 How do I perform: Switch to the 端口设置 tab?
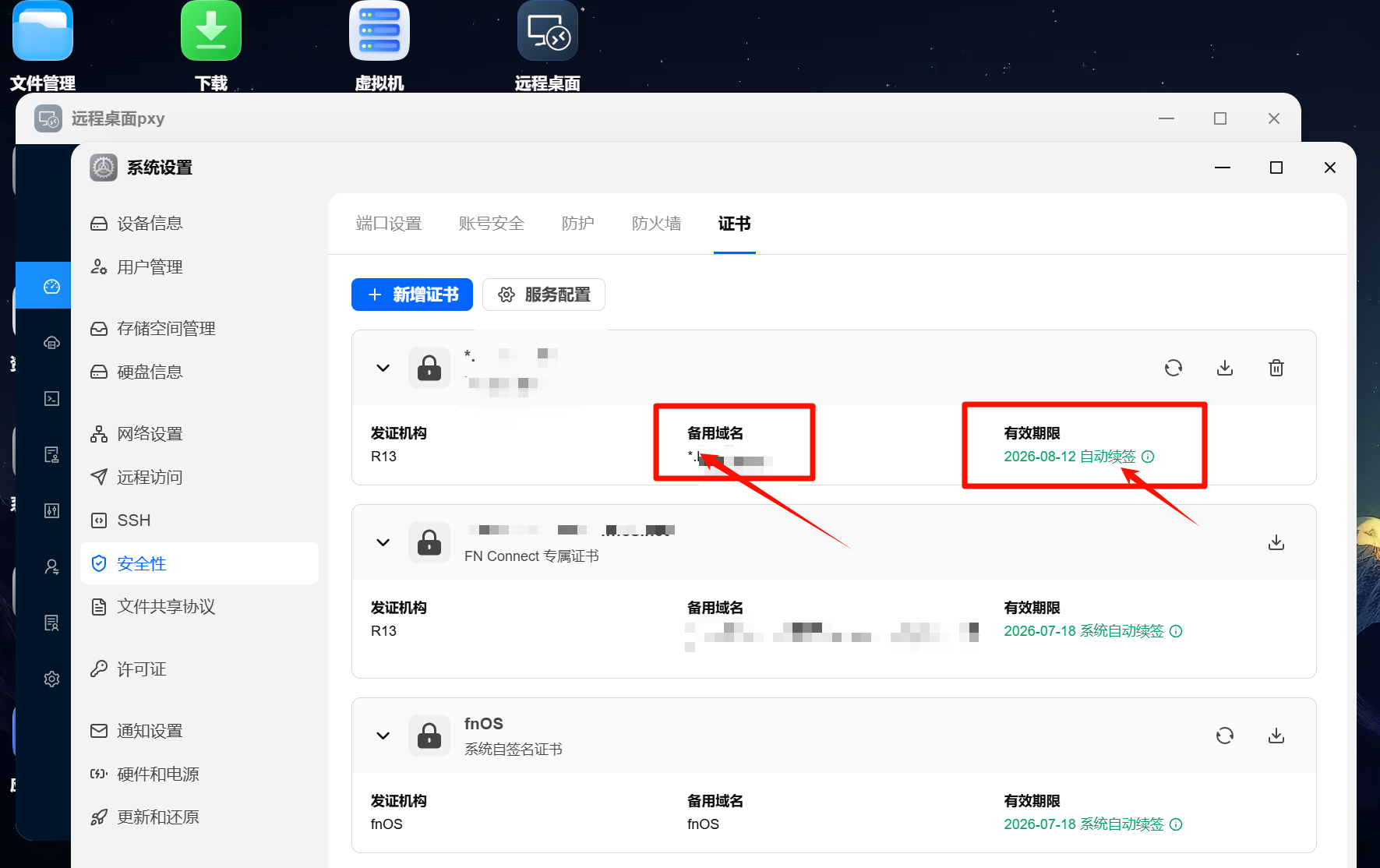pos(389,224)
